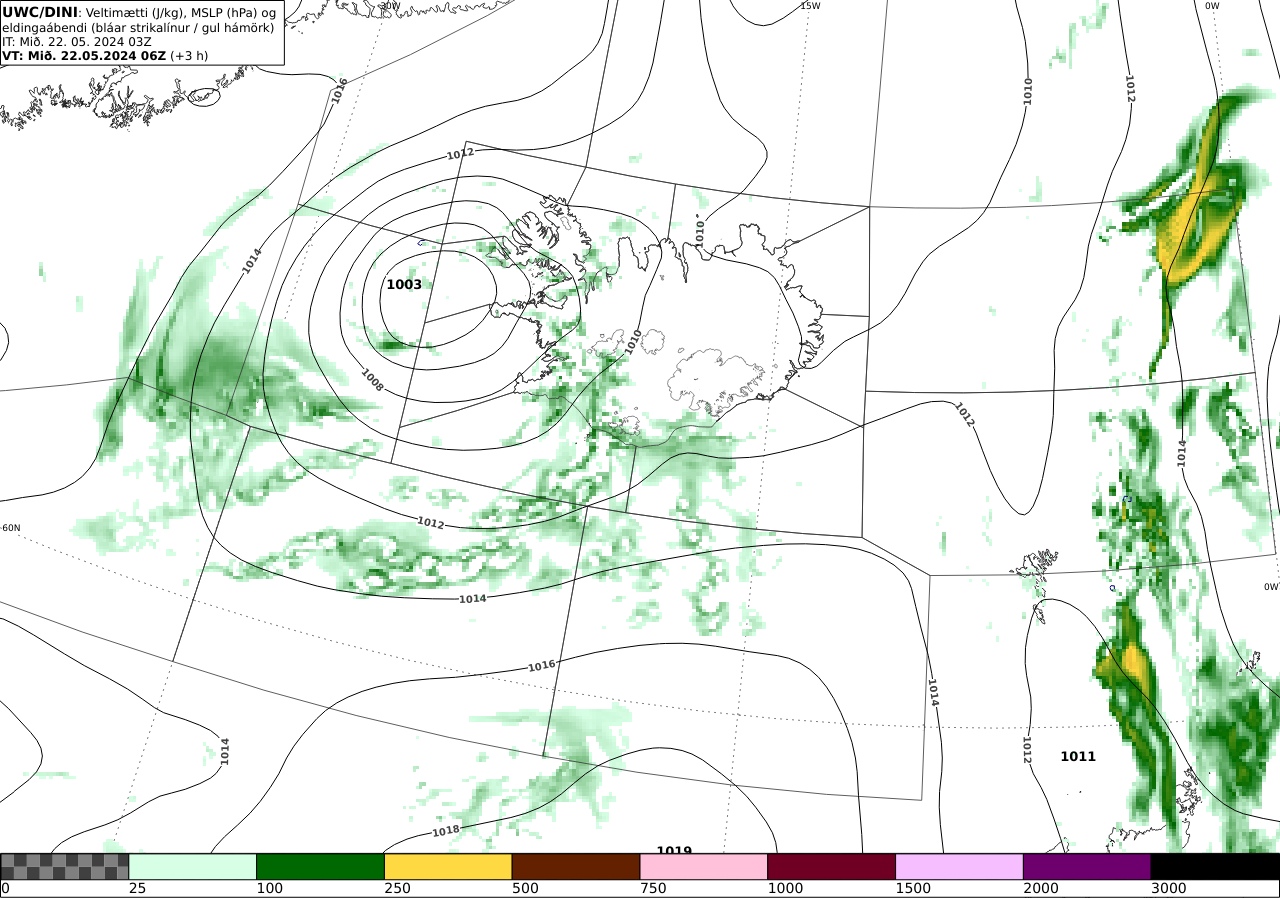Click the legend value "250"

(397, 888)
